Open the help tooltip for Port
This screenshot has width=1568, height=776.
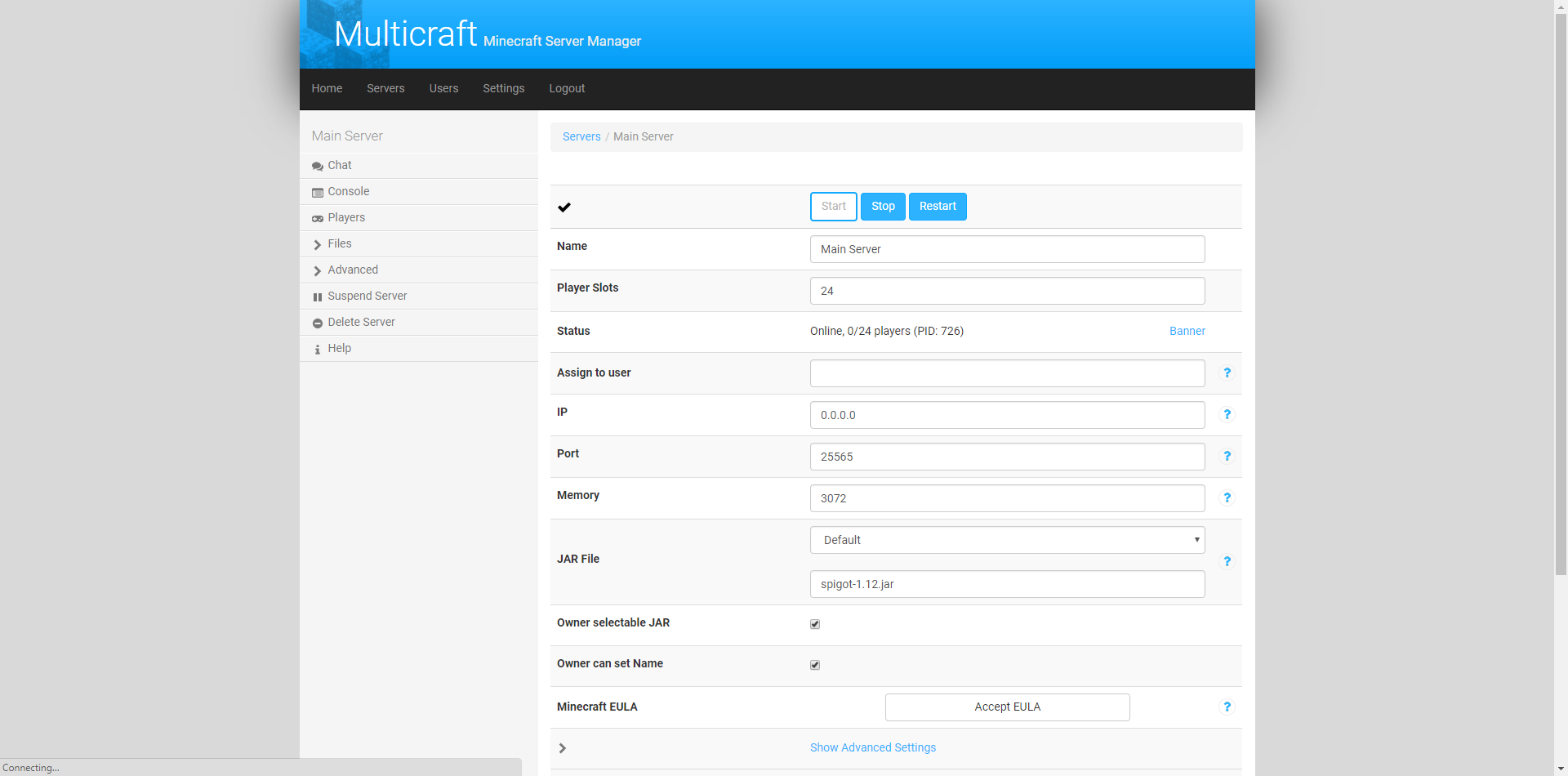point(1227,456)
